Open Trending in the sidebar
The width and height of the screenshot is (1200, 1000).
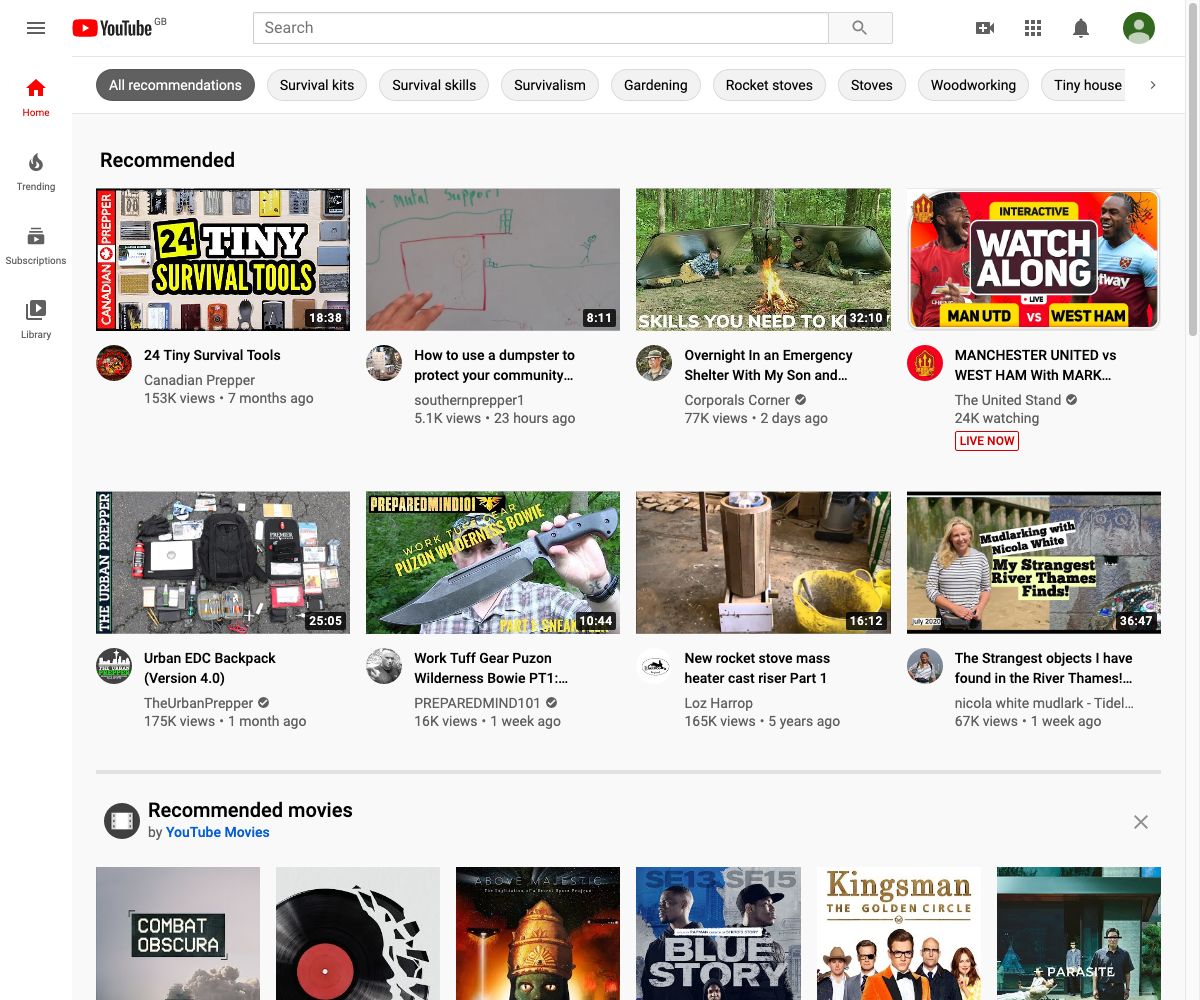(36, 171)
